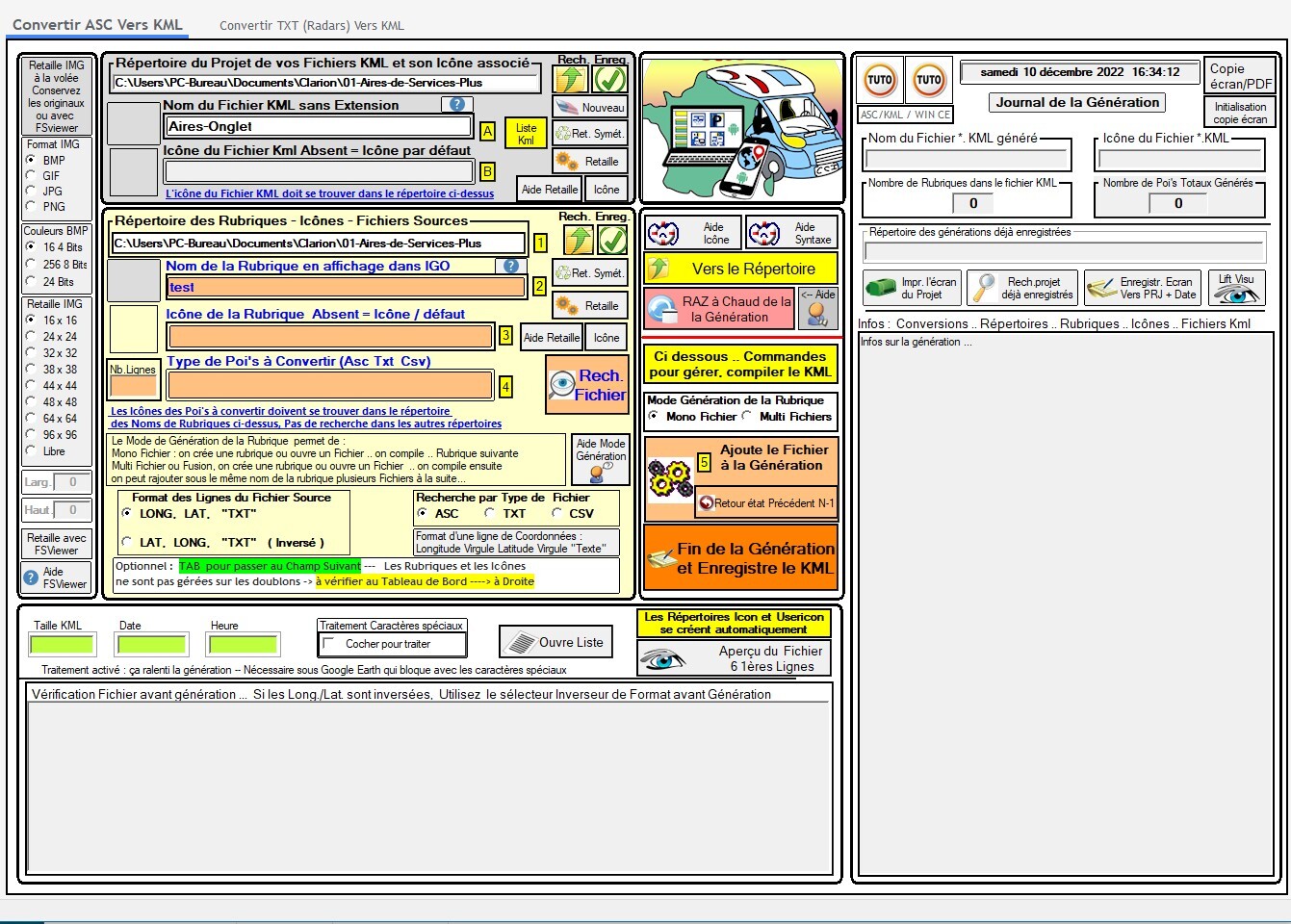Click the rubrique name field containing test
Image resolution: width=1291 pixels, height=924 pixels.
pos(348,287)
